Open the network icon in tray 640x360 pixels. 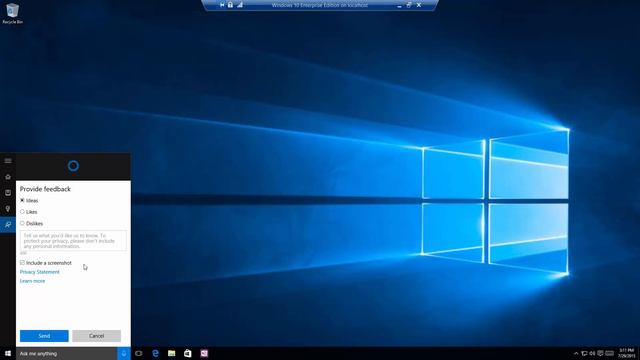tap(584, 353)
